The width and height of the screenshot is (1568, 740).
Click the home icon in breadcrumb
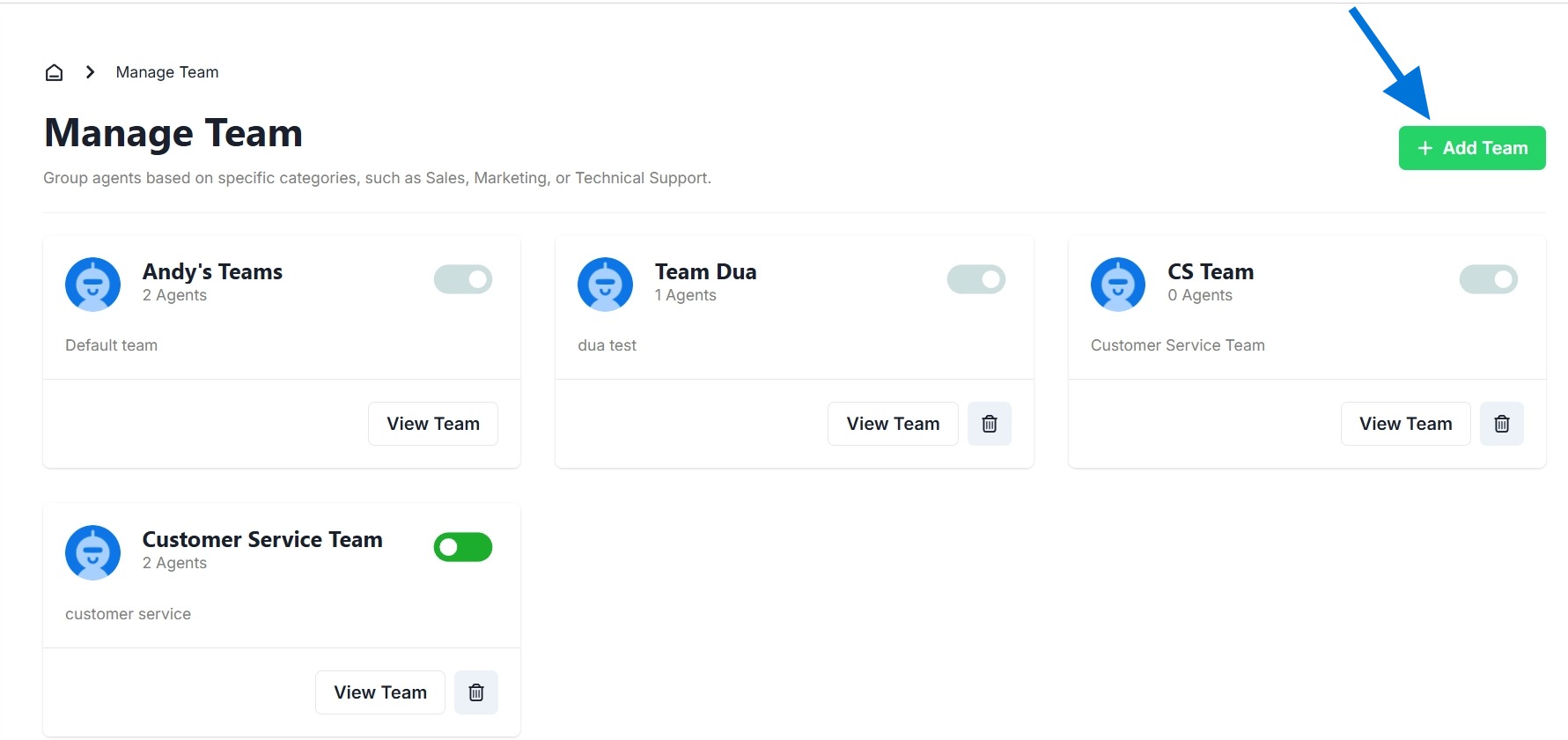pos(54,72)
